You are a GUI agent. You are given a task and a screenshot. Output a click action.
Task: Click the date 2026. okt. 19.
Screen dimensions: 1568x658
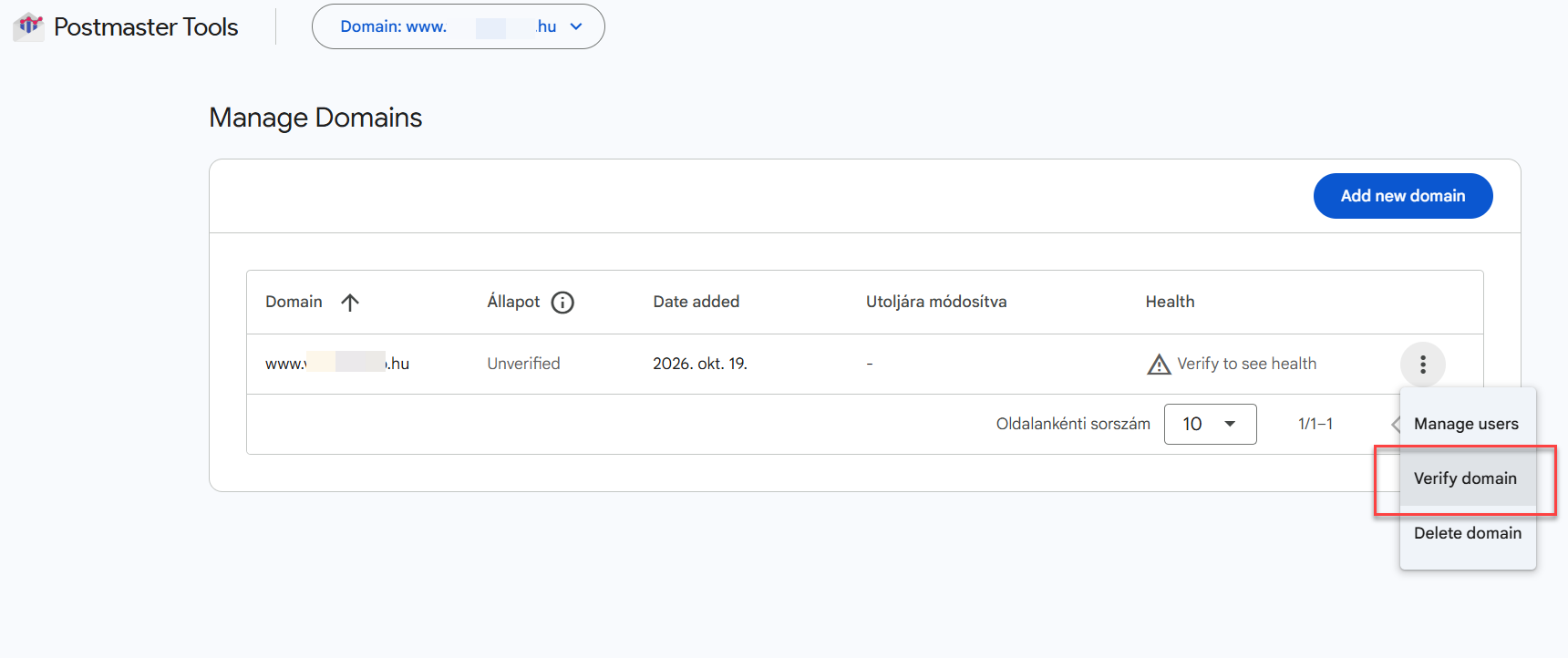click(x=700, y=364)
